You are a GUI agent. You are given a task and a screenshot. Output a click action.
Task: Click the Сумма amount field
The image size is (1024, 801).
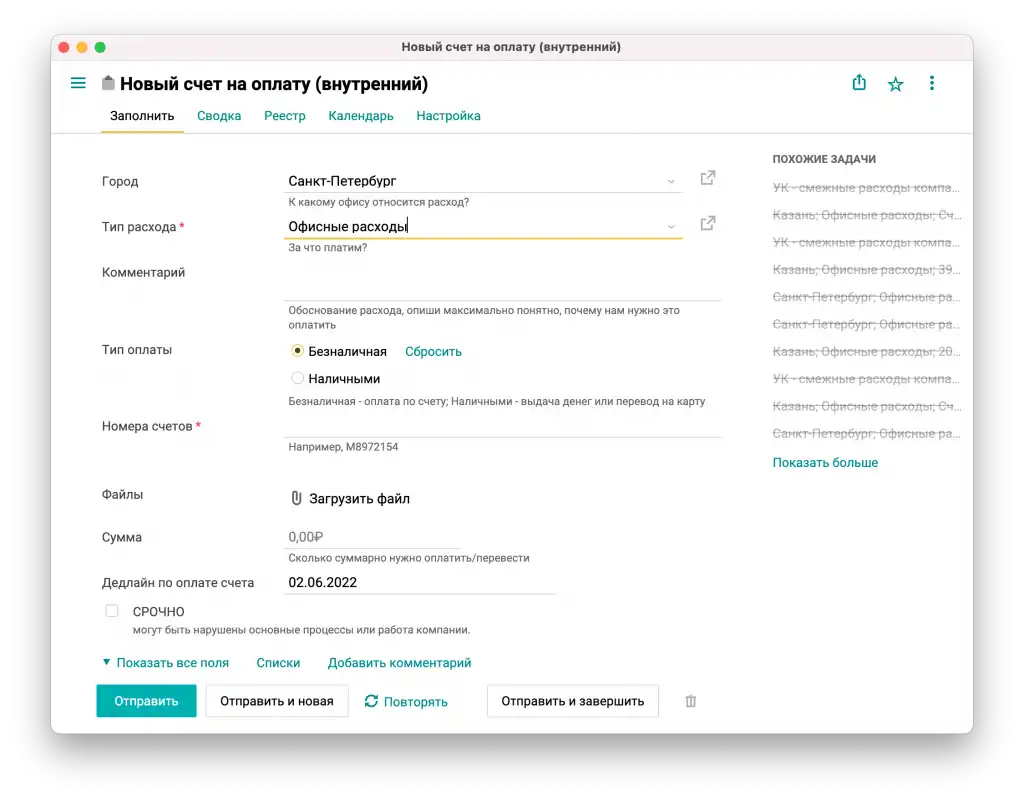[372, 537]
